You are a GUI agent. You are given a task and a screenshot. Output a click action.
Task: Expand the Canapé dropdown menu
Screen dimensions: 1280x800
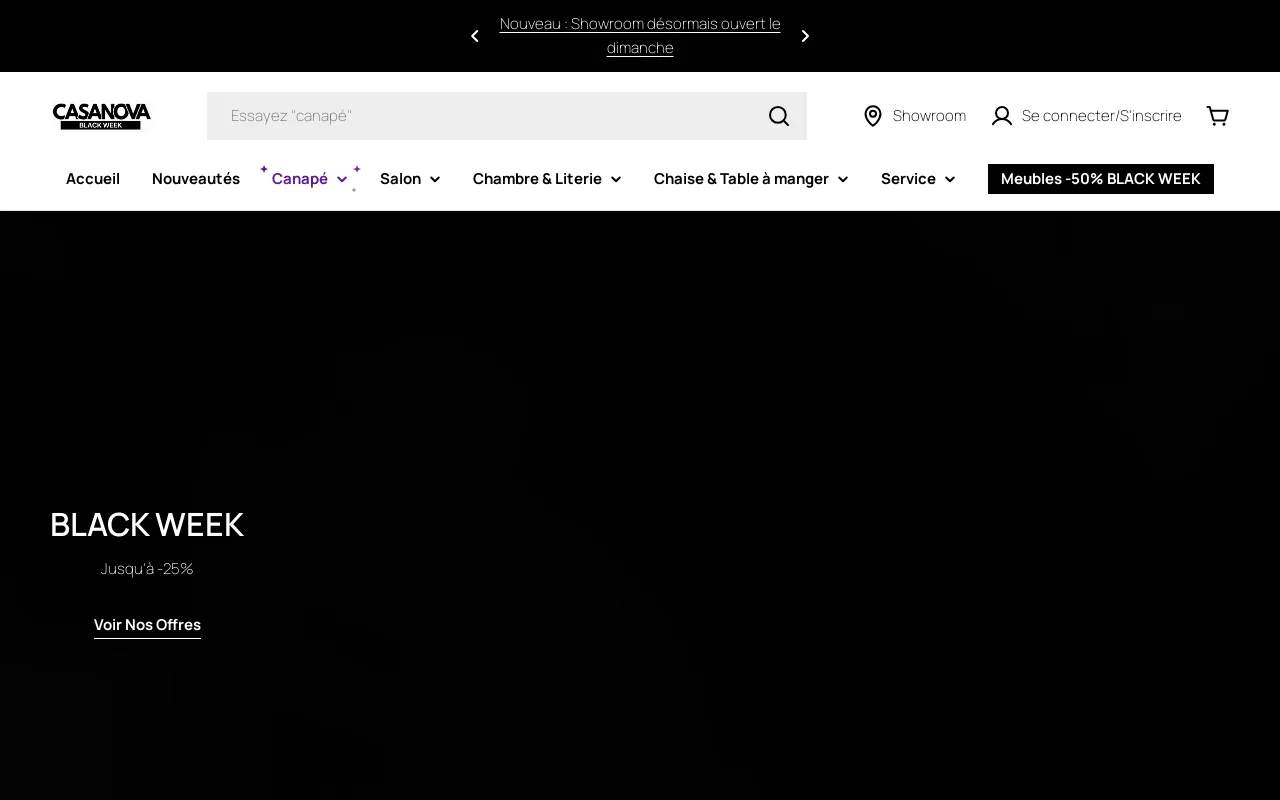tap(309, 179)
